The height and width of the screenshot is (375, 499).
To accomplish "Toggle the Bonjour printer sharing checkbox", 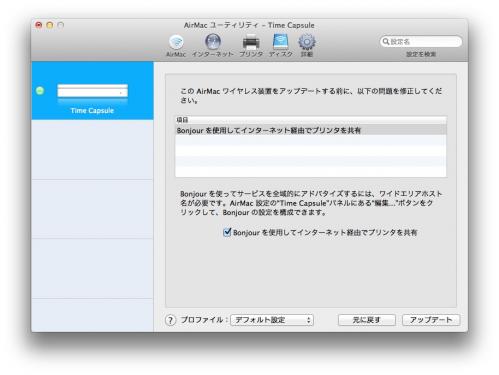I will pyautogui.click(x=227, y=232).
